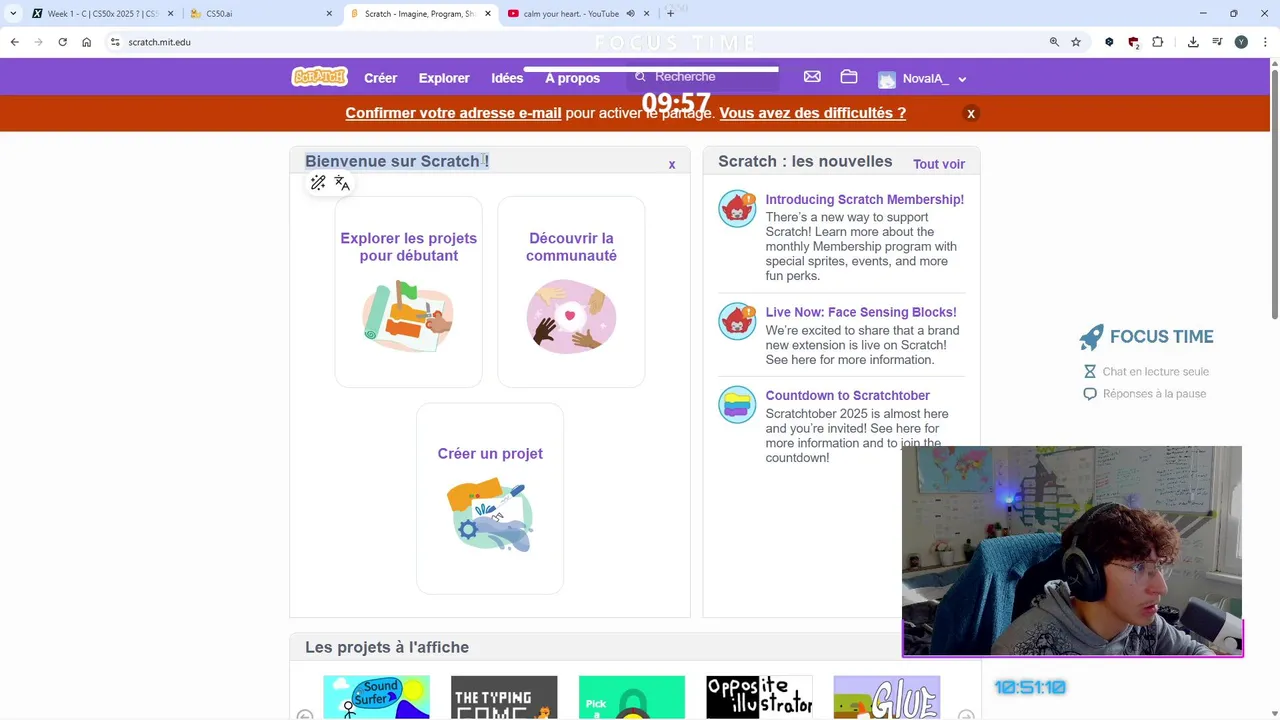Open Live Now: Face Sensing Blocks headline

861,312
